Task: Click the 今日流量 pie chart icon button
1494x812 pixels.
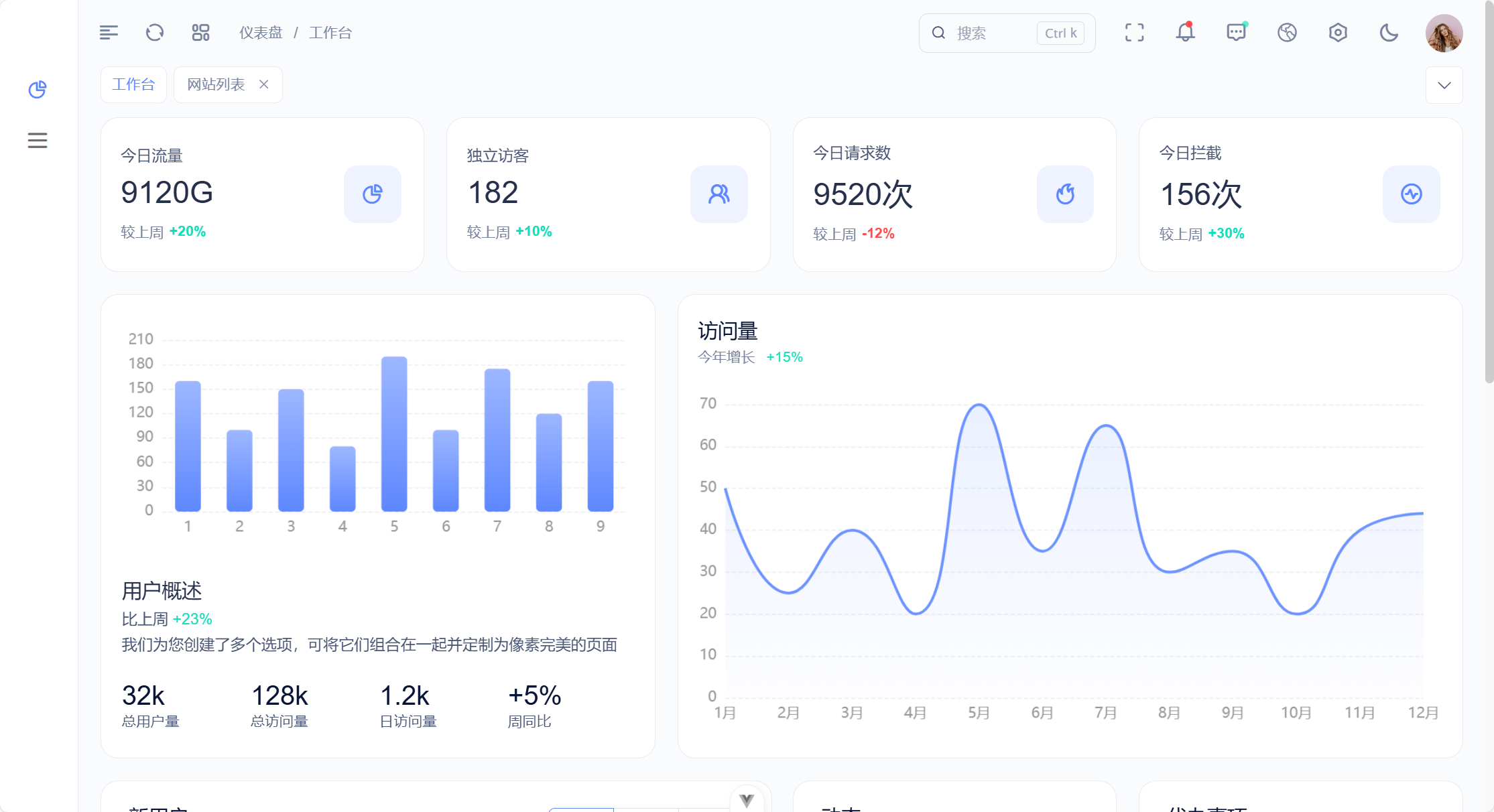Action: 373,194
